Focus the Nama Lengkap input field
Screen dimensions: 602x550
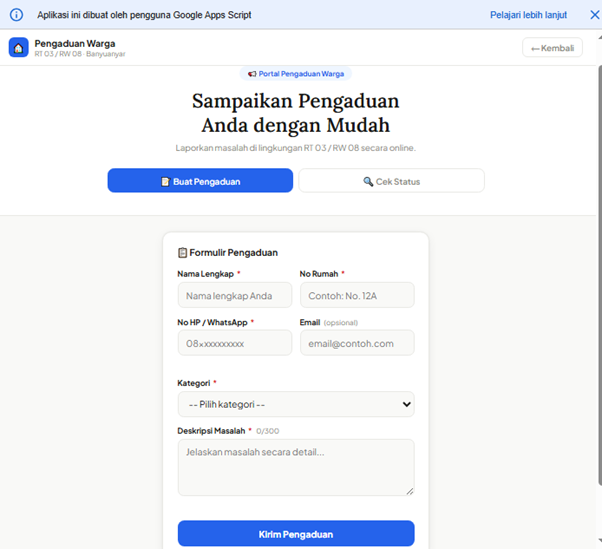pos(235,295)
